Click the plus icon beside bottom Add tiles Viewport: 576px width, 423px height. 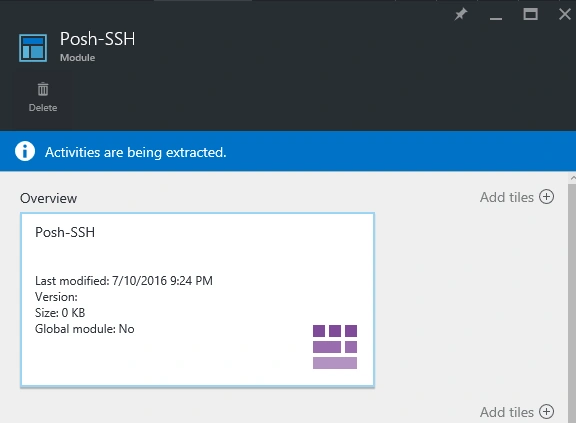coord(546,412)
